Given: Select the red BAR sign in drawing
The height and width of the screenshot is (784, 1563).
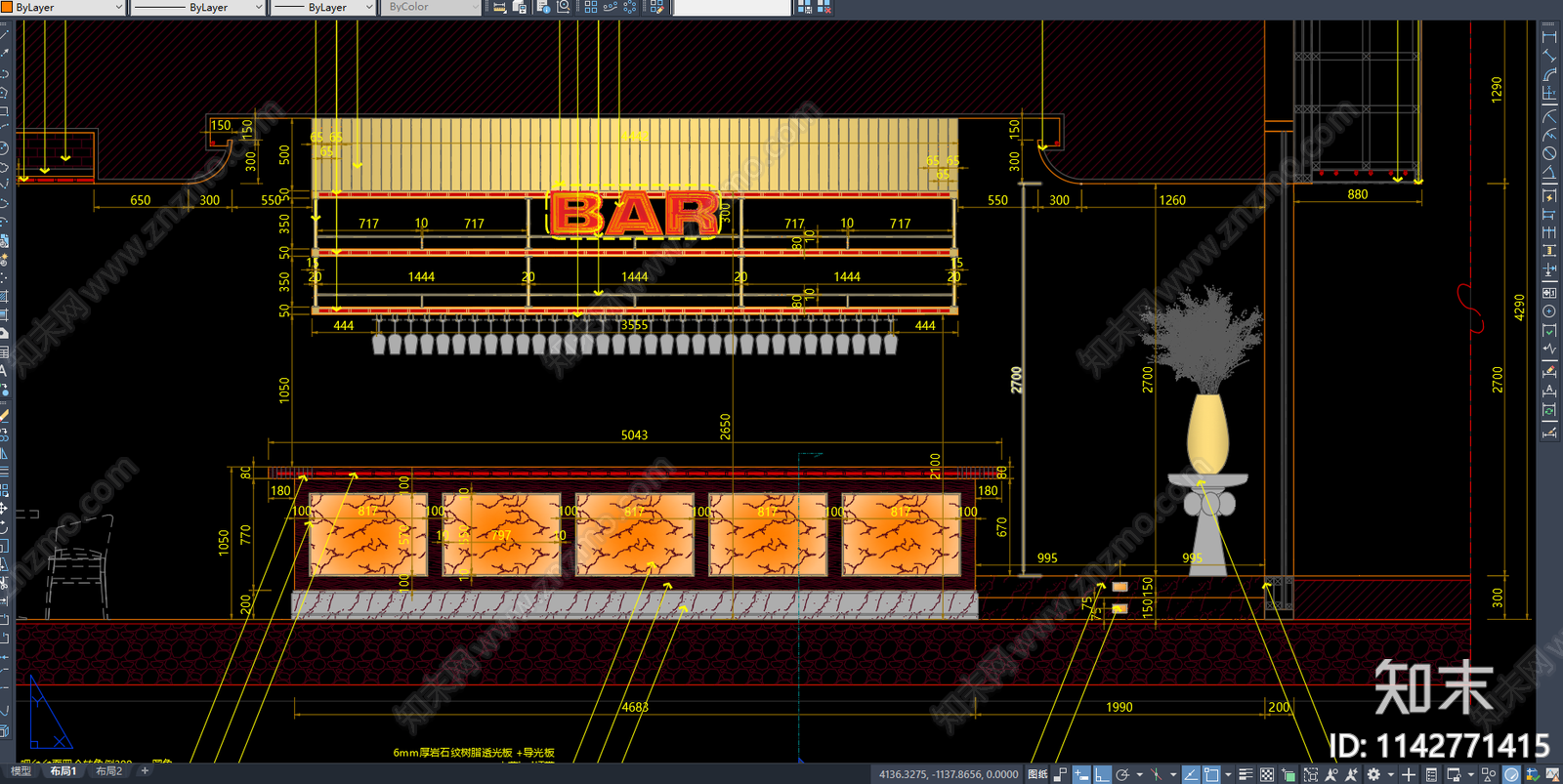Looking at the screenshot, I should 636,214.
